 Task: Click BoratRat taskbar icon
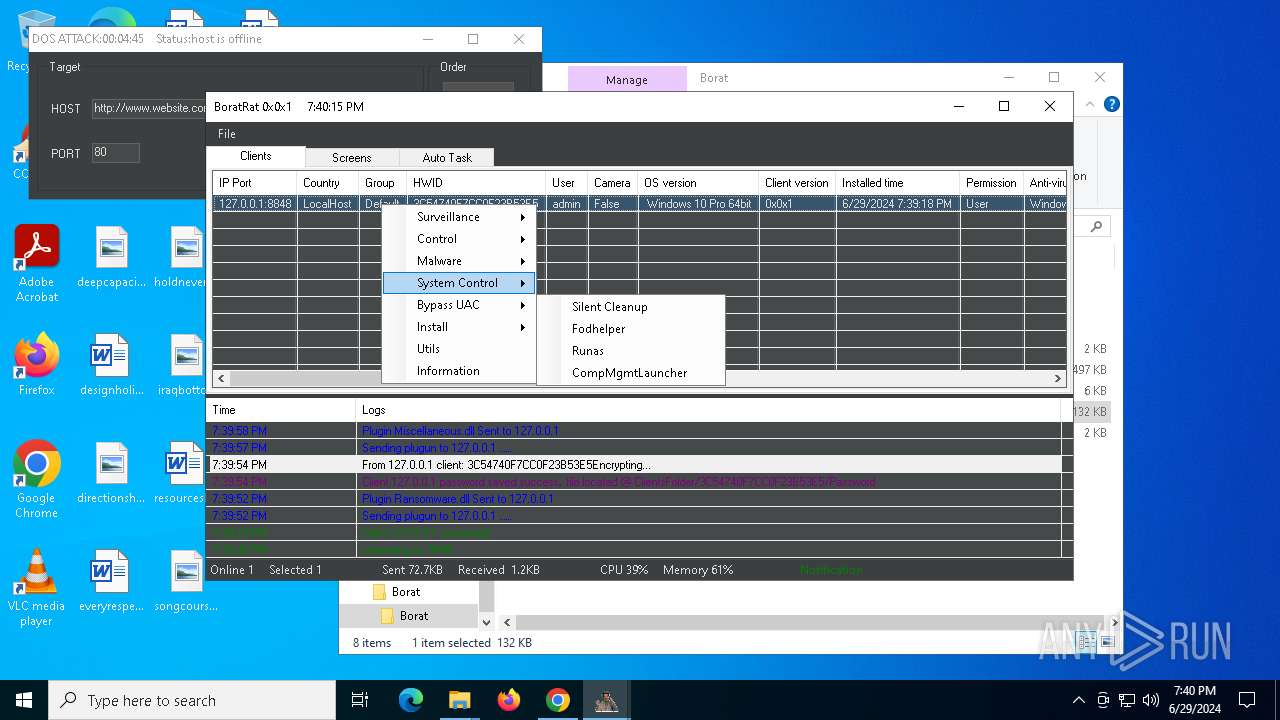[x=606, y=700]
